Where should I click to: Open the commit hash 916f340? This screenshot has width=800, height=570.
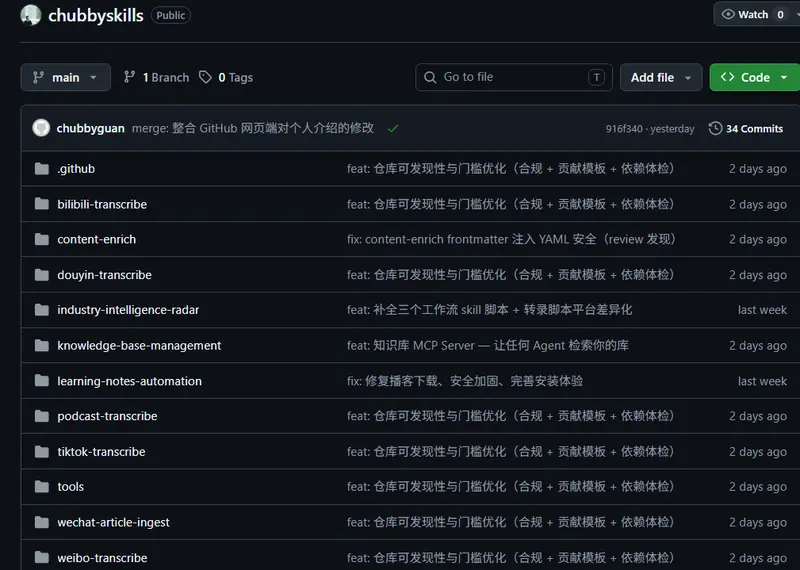pos(624,129)
